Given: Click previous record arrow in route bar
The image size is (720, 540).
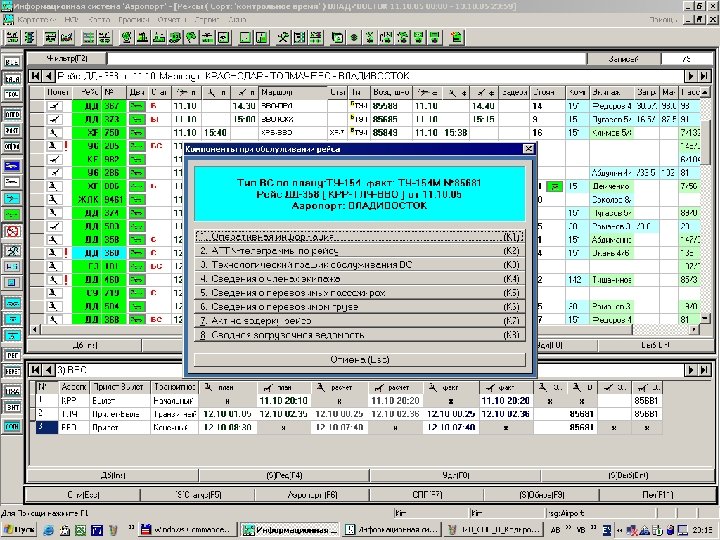Looking at the screenshot, I should (48, 76).
